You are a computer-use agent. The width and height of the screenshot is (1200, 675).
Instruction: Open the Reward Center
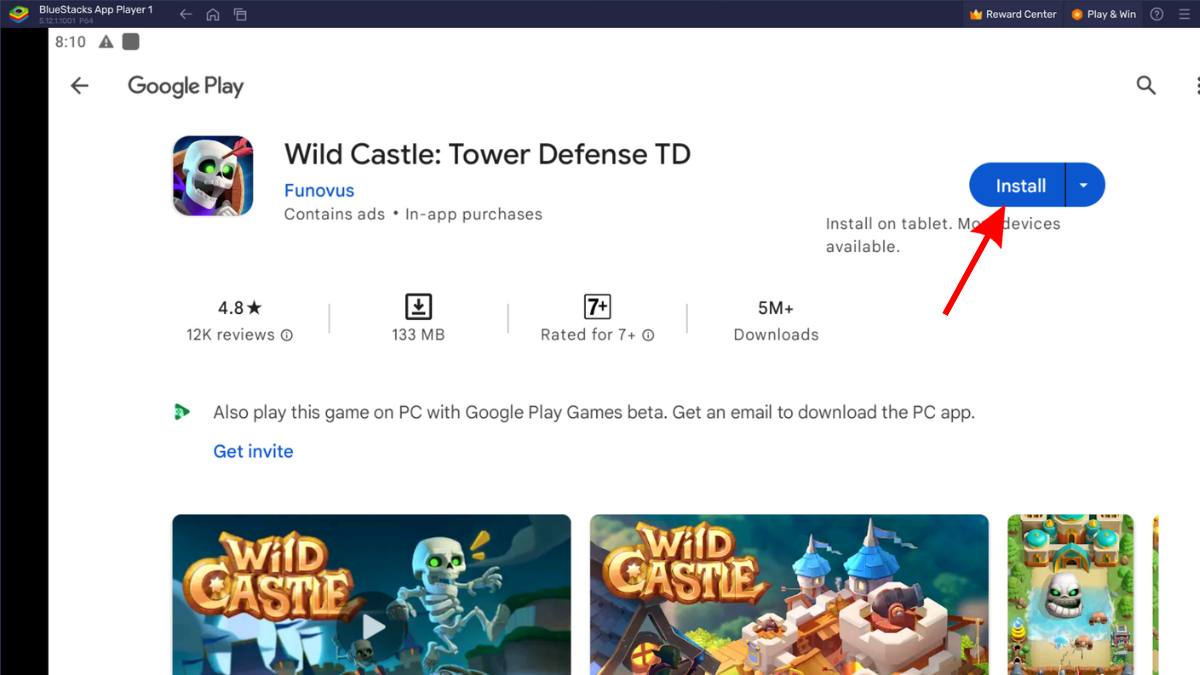1012,14
